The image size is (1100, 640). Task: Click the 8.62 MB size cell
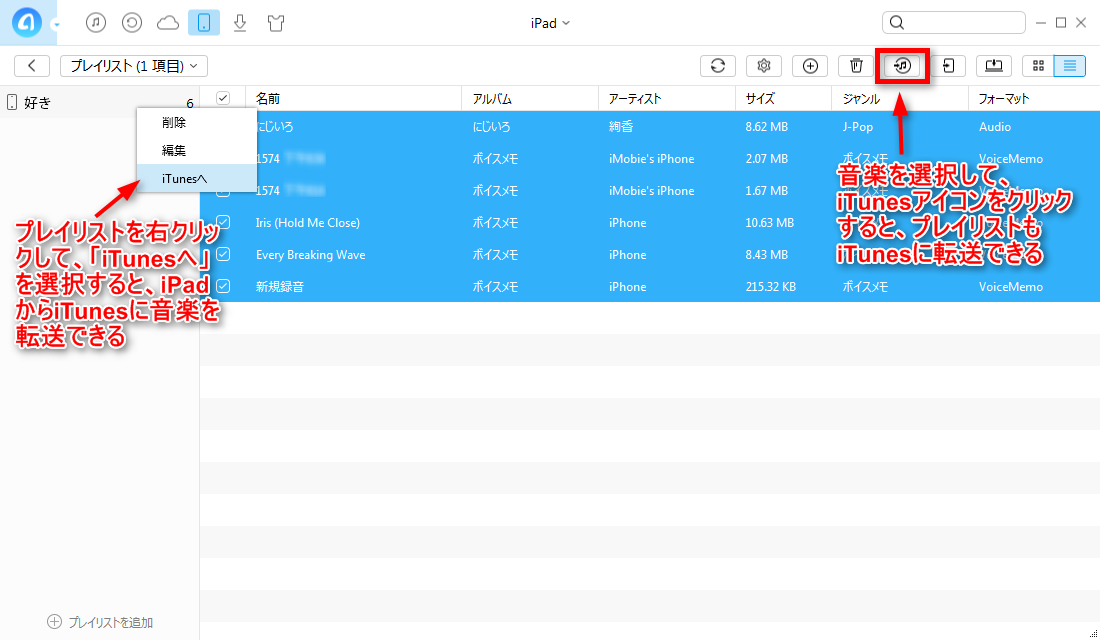[x=766, y=127]
